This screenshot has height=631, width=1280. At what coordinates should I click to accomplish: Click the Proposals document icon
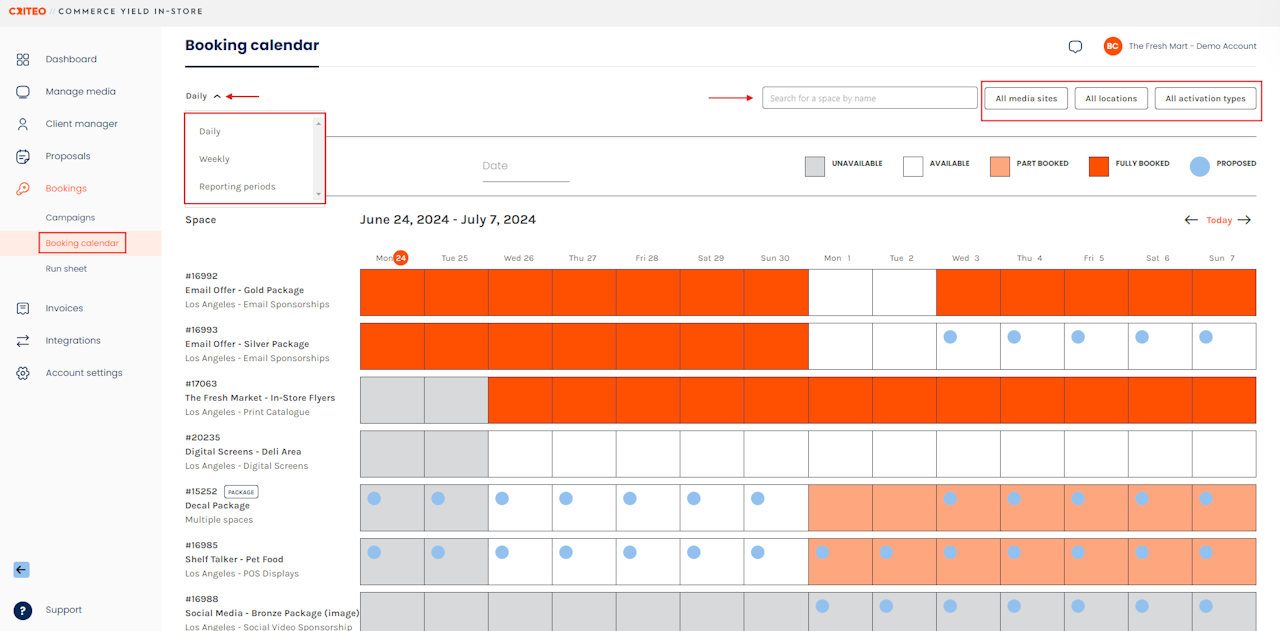coord(23,156)
